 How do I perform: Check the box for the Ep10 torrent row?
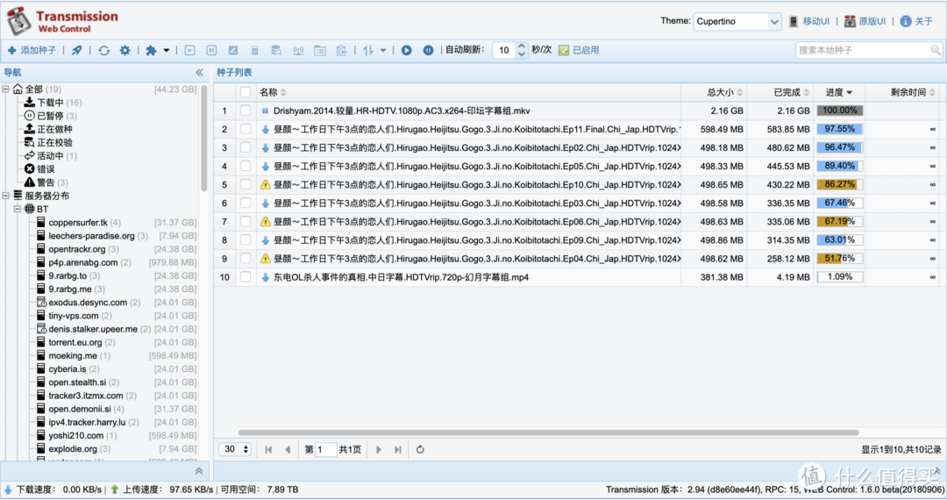pos(245,184)
